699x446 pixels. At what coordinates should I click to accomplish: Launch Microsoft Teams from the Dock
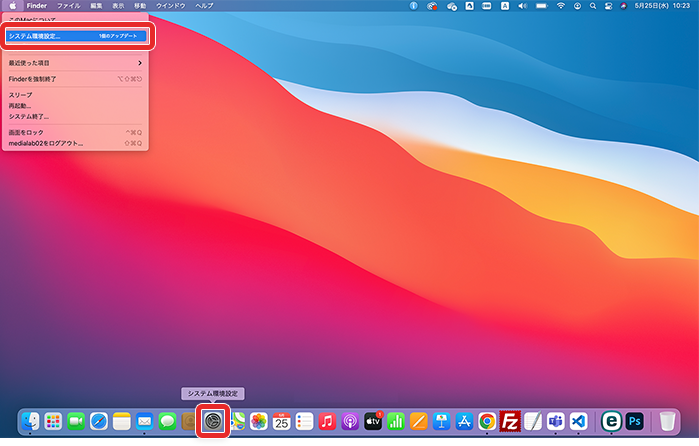pos(555,421)
